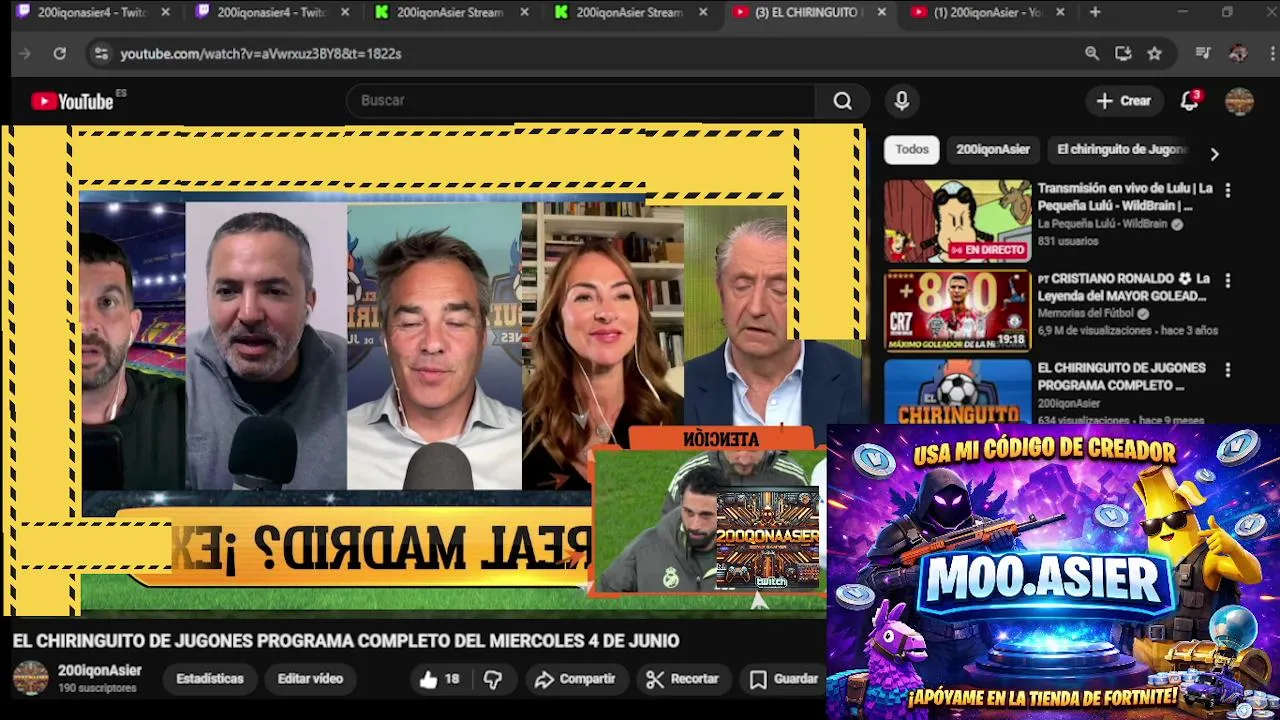The height and width of the screenshot is (720, 1280).
Task: Open options menu for El Chiringuito recommended video
Action: coord(1228,370)
